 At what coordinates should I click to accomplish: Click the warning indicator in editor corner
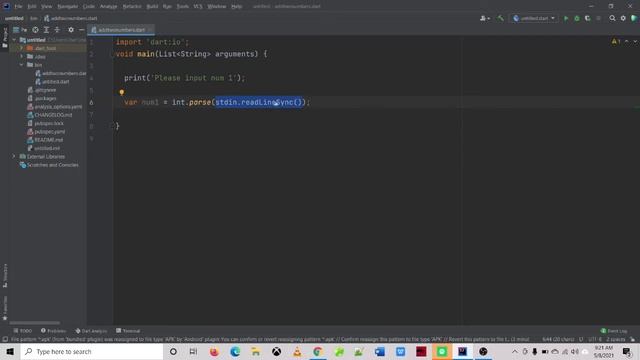(x=616, y=42)
